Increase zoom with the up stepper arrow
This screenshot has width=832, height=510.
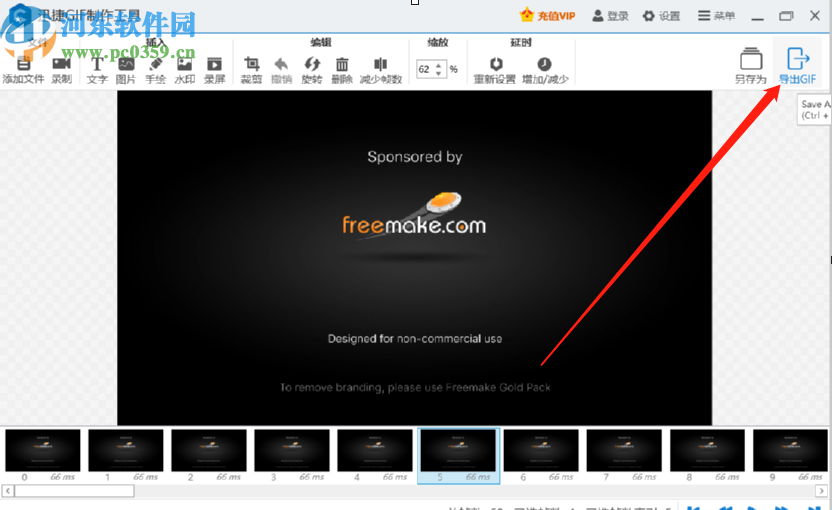tap(439, 65)
